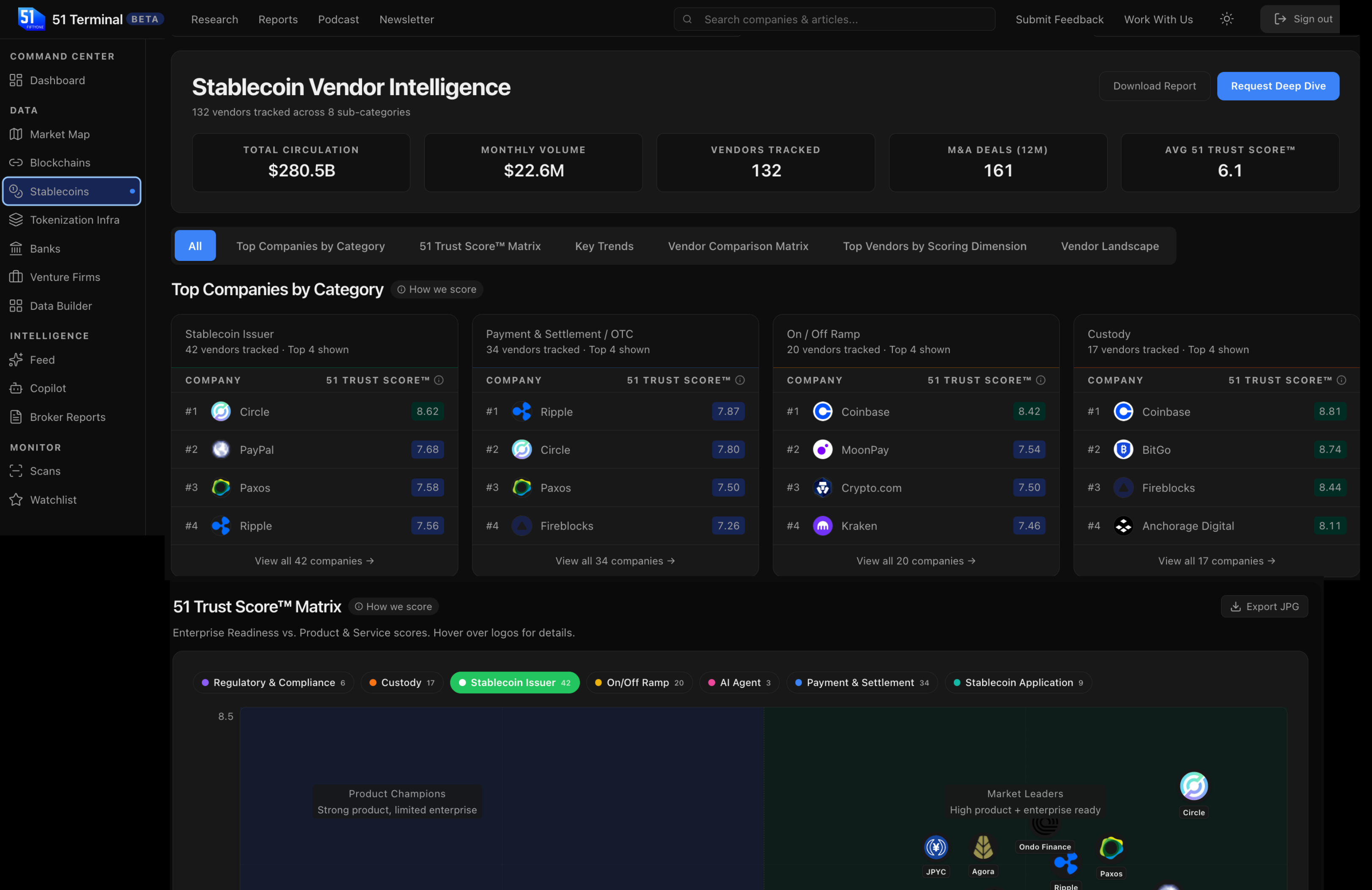The width and height of the screenshot is (1372, 890).
Task: Open Venture Firms in the sidebar
Action: pos(72,277)
